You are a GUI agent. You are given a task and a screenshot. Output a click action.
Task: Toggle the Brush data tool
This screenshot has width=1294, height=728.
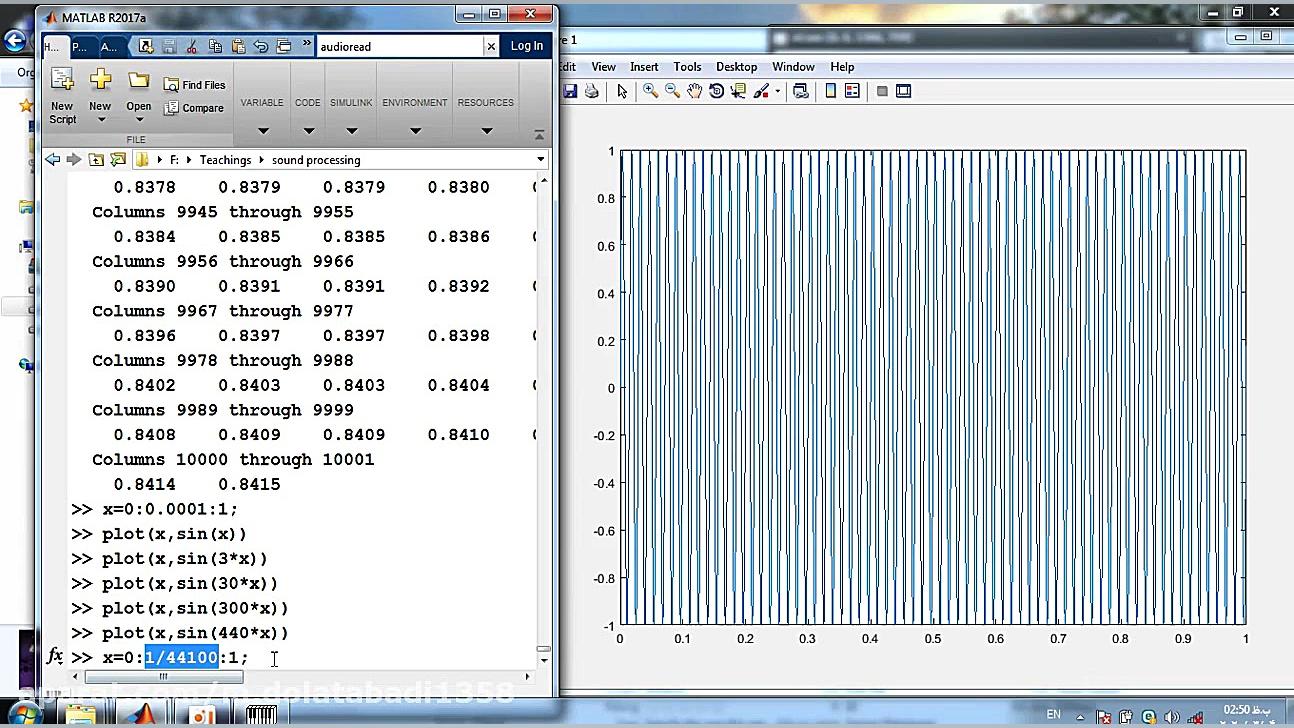click(x=762, y=91)
